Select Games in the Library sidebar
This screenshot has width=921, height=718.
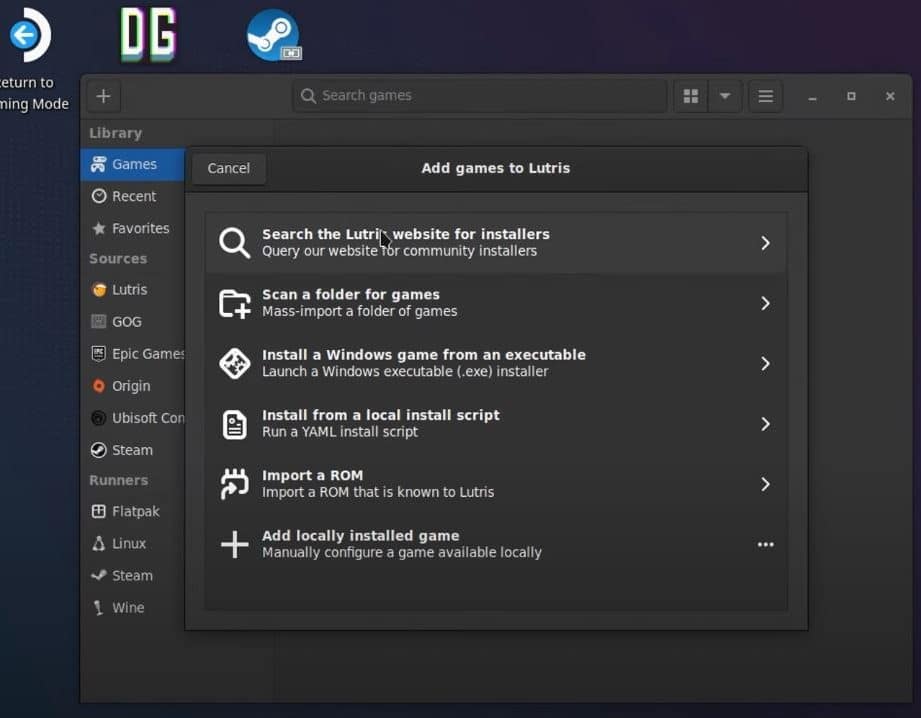pyautogui.click(x=133, y=165)
